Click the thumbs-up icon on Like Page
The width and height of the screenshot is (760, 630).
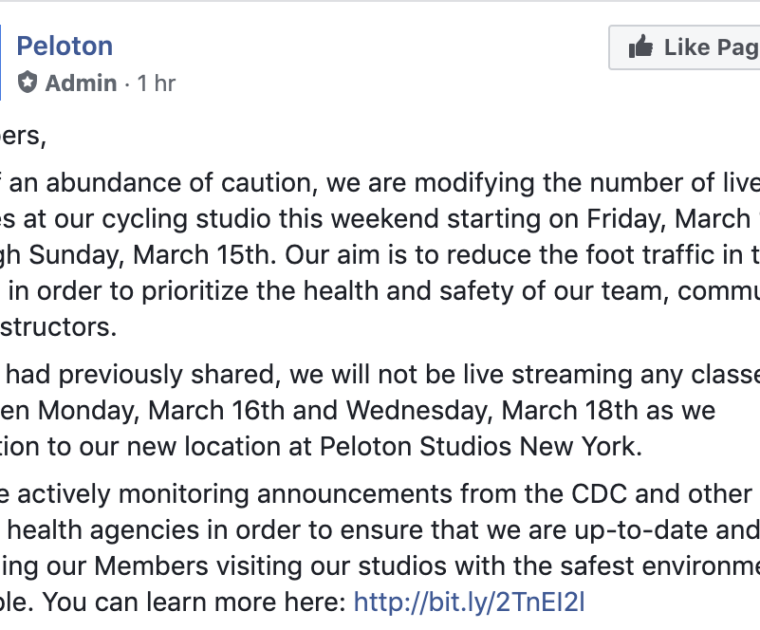[x=641, y=47]
